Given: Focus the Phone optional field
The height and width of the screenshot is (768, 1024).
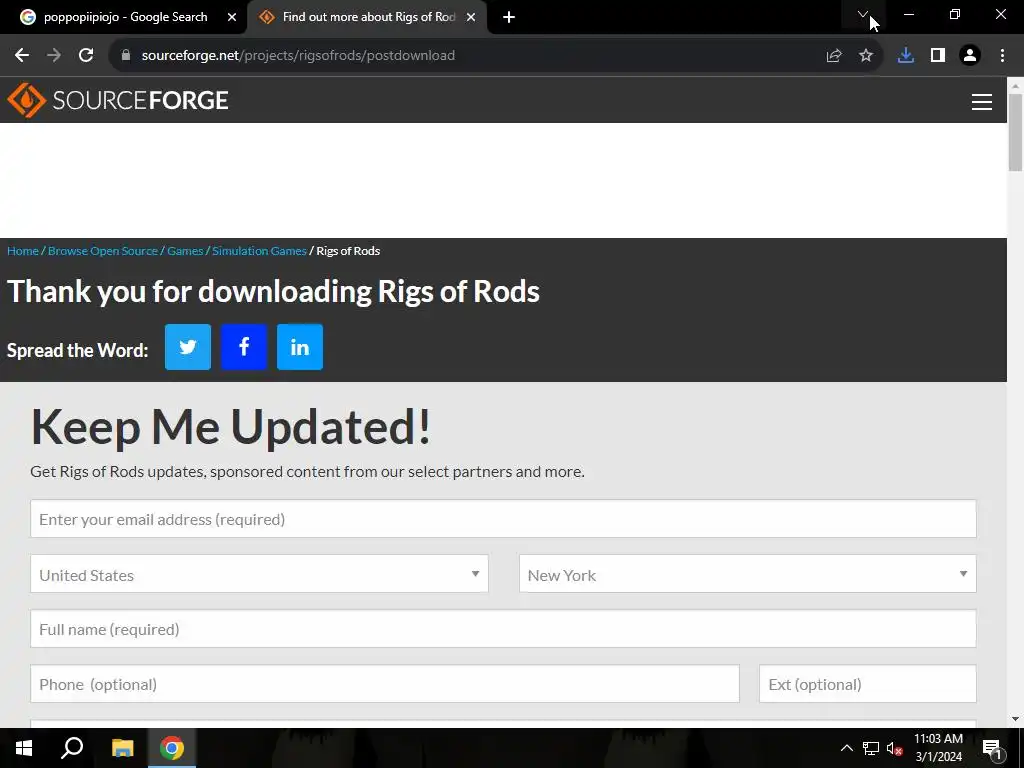Looking at the screenshot, I should 385,684.
